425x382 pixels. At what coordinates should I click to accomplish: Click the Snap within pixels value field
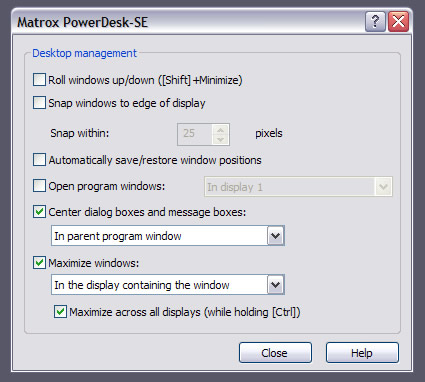(195, 133)
